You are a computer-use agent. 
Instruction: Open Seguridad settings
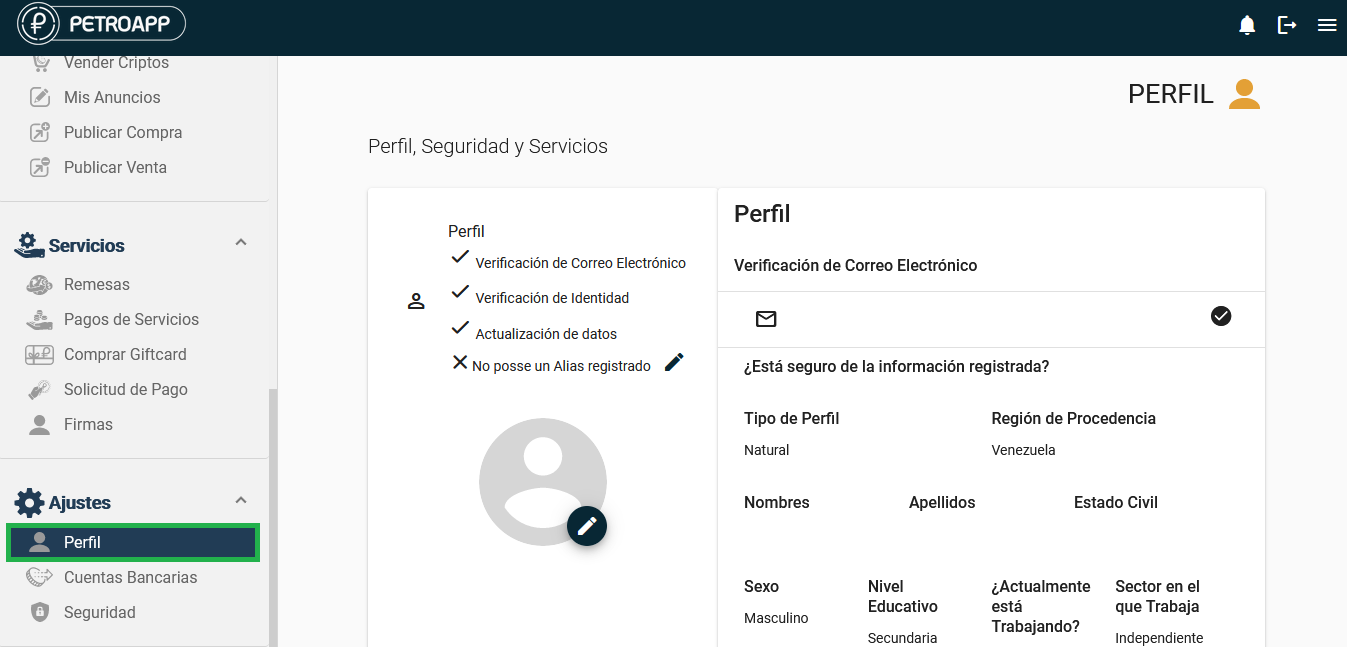[x=99, y=613]
